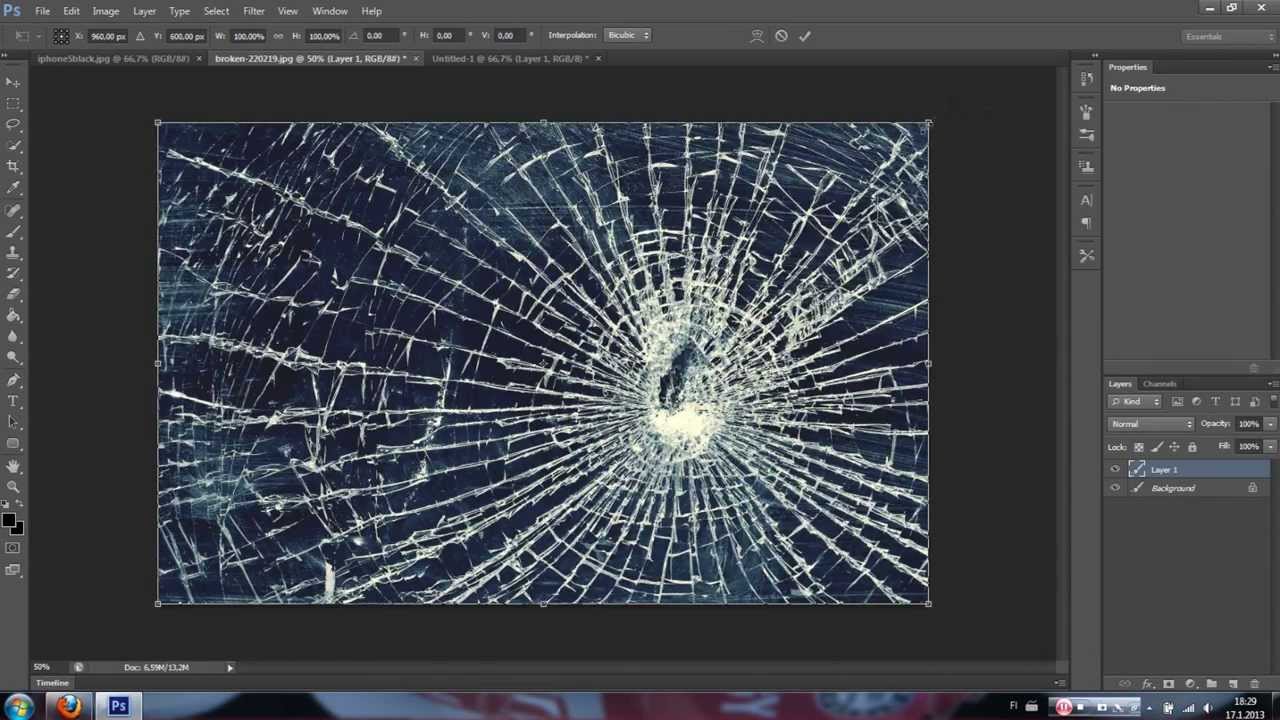This screenshot has width=1280, height=720.
Task: Open the Timeline panel tab
Action: pyautogui.click(x=53, y=683)
